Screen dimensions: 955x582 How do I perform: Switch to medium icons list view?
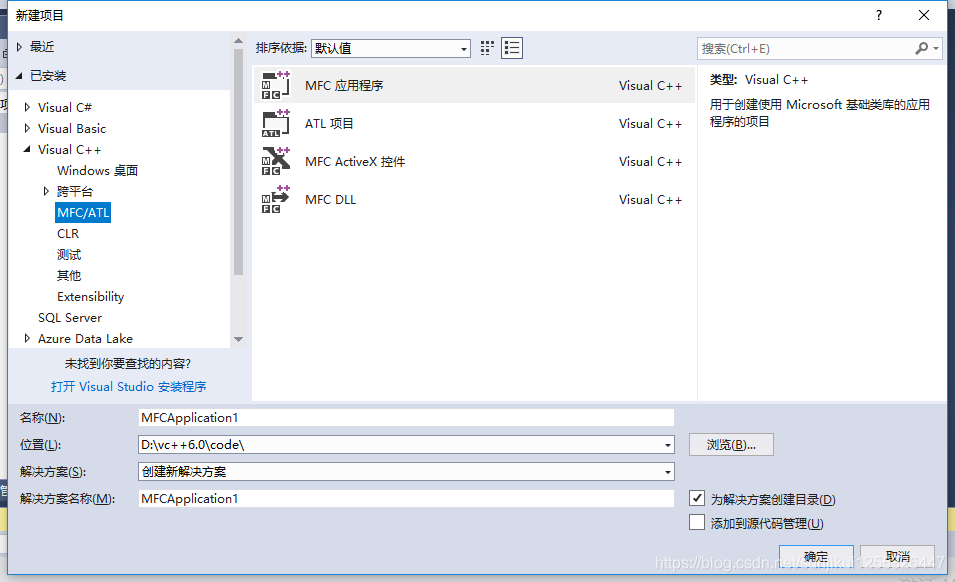512,48
